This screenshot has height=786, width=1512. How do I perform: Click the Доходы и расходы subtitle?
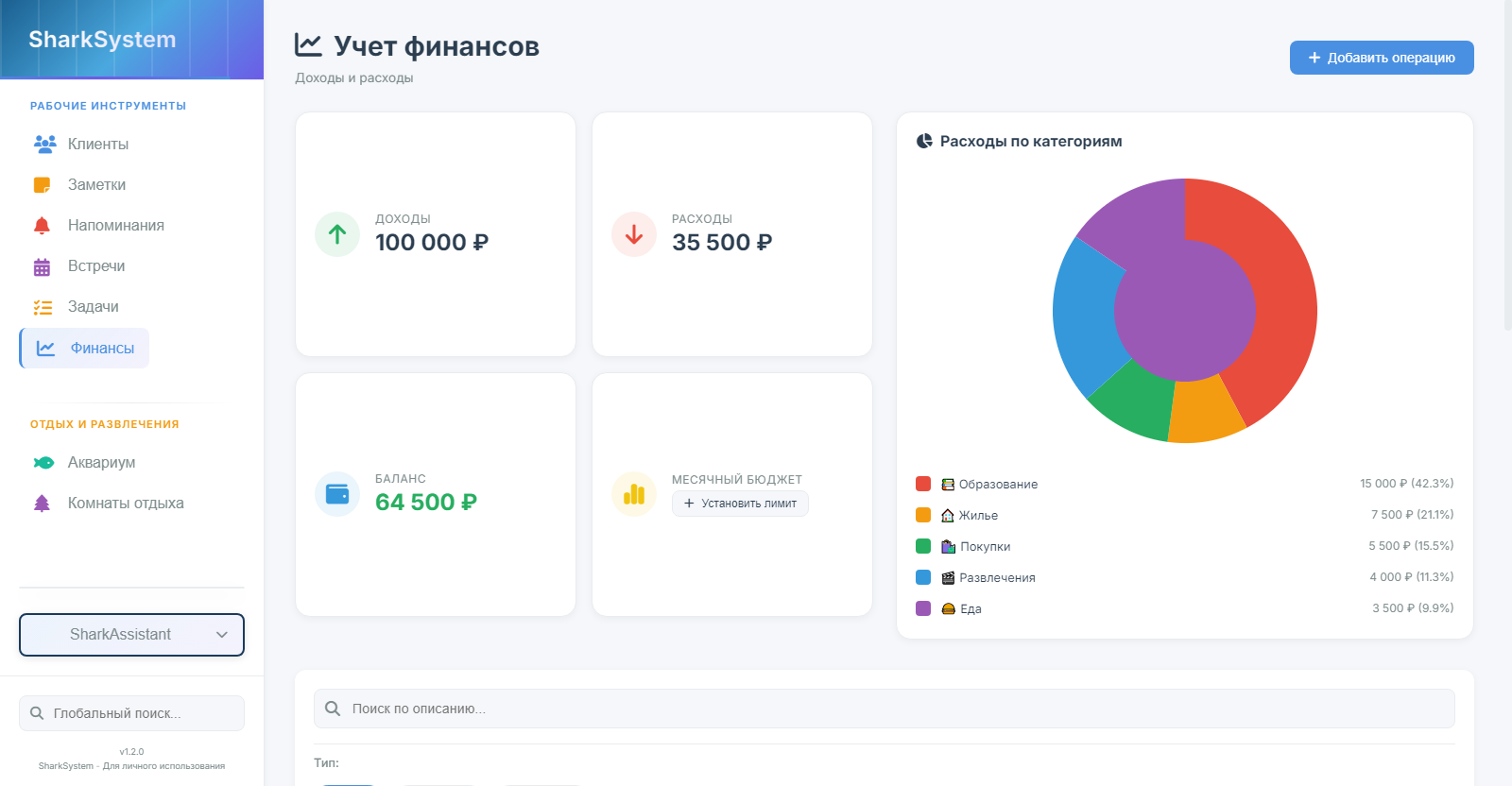pyautogui.click(x=354, y=77)
